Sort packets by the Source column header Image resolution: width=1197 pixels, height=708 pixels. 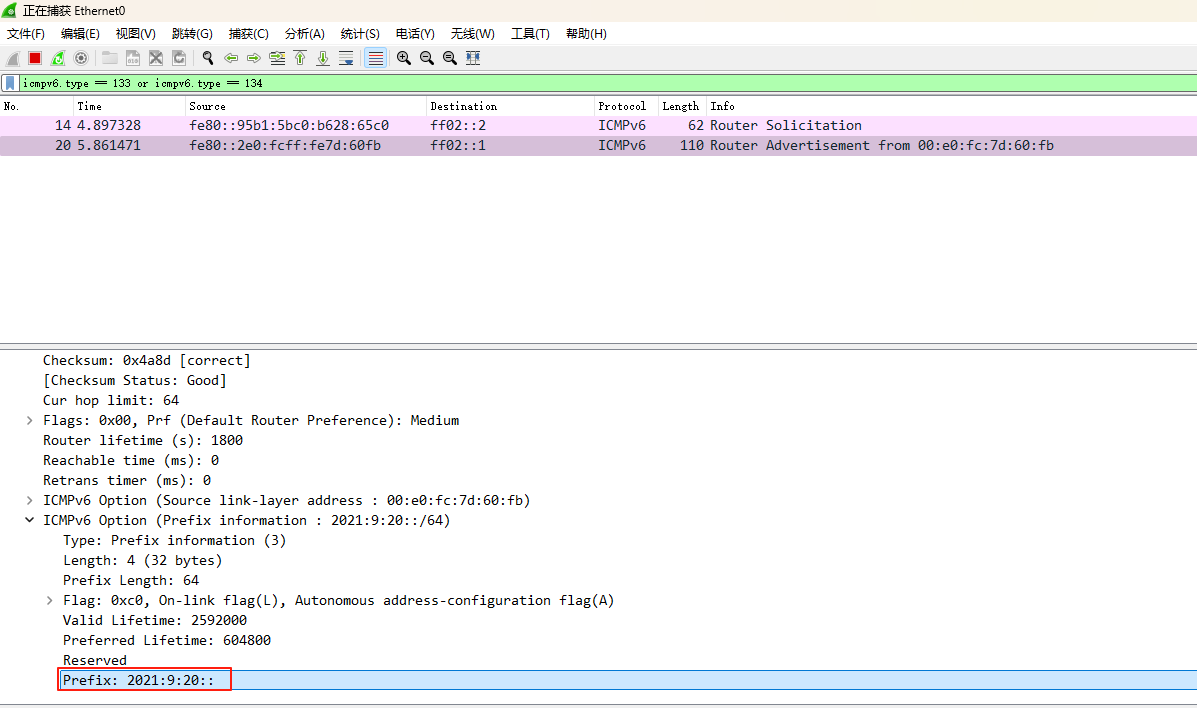(305, 106)
